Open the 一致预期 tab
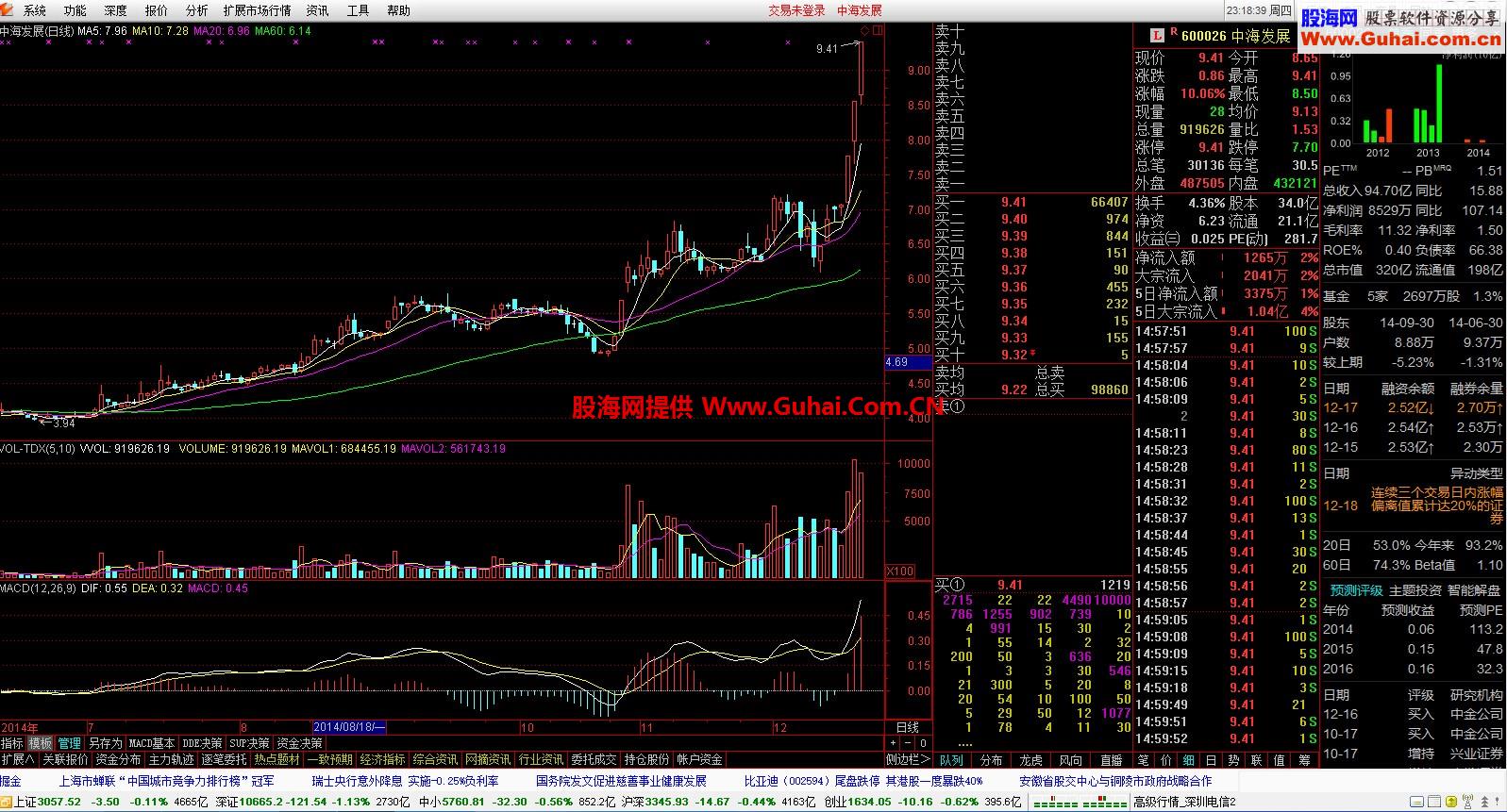The height and width of the screenshot is (812, 1507). click(x=329, y=759)
